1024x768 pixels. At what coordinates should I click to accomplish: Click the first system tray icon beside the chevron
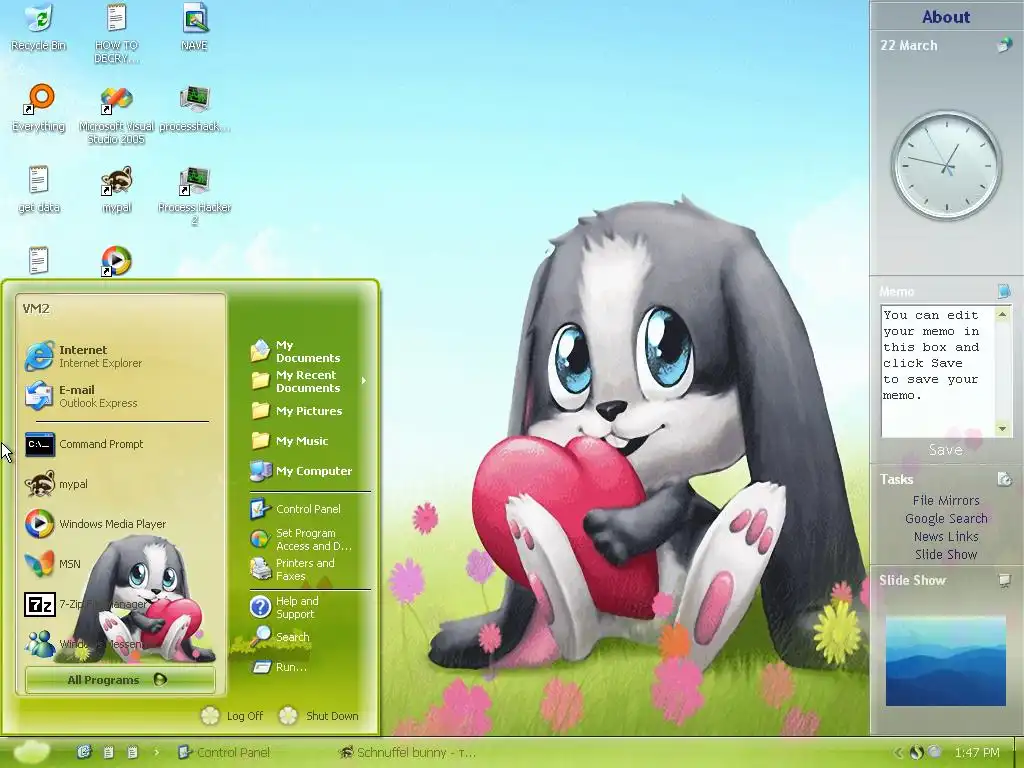point(916,752)
